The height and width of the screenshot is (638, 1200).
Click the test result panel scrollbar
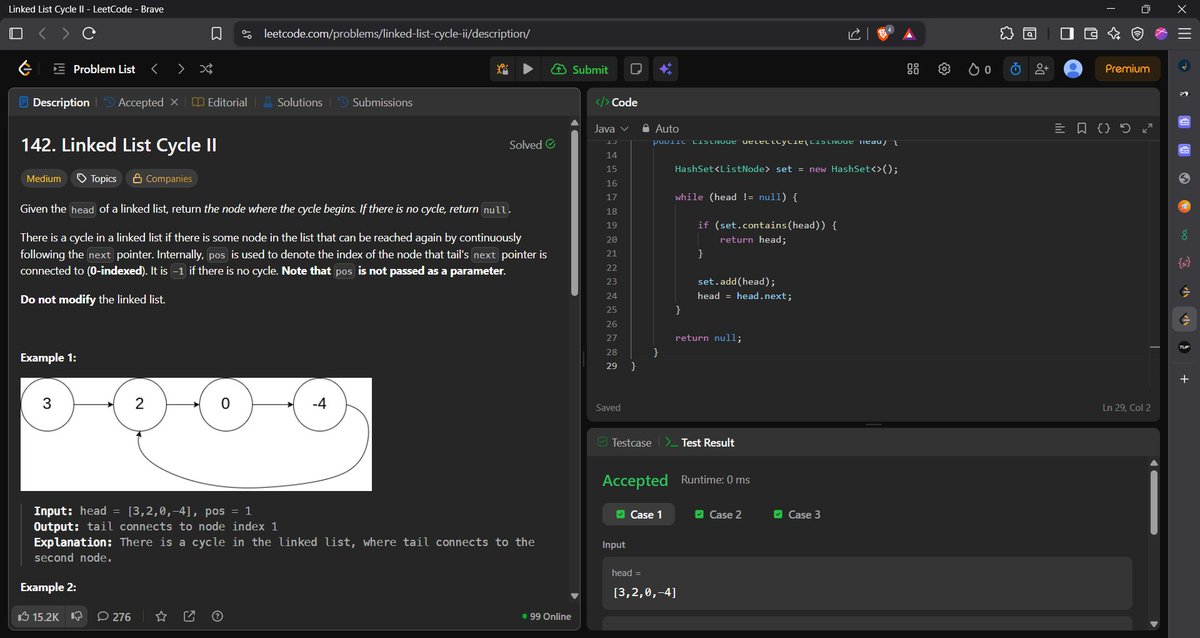pos(1153,502)
